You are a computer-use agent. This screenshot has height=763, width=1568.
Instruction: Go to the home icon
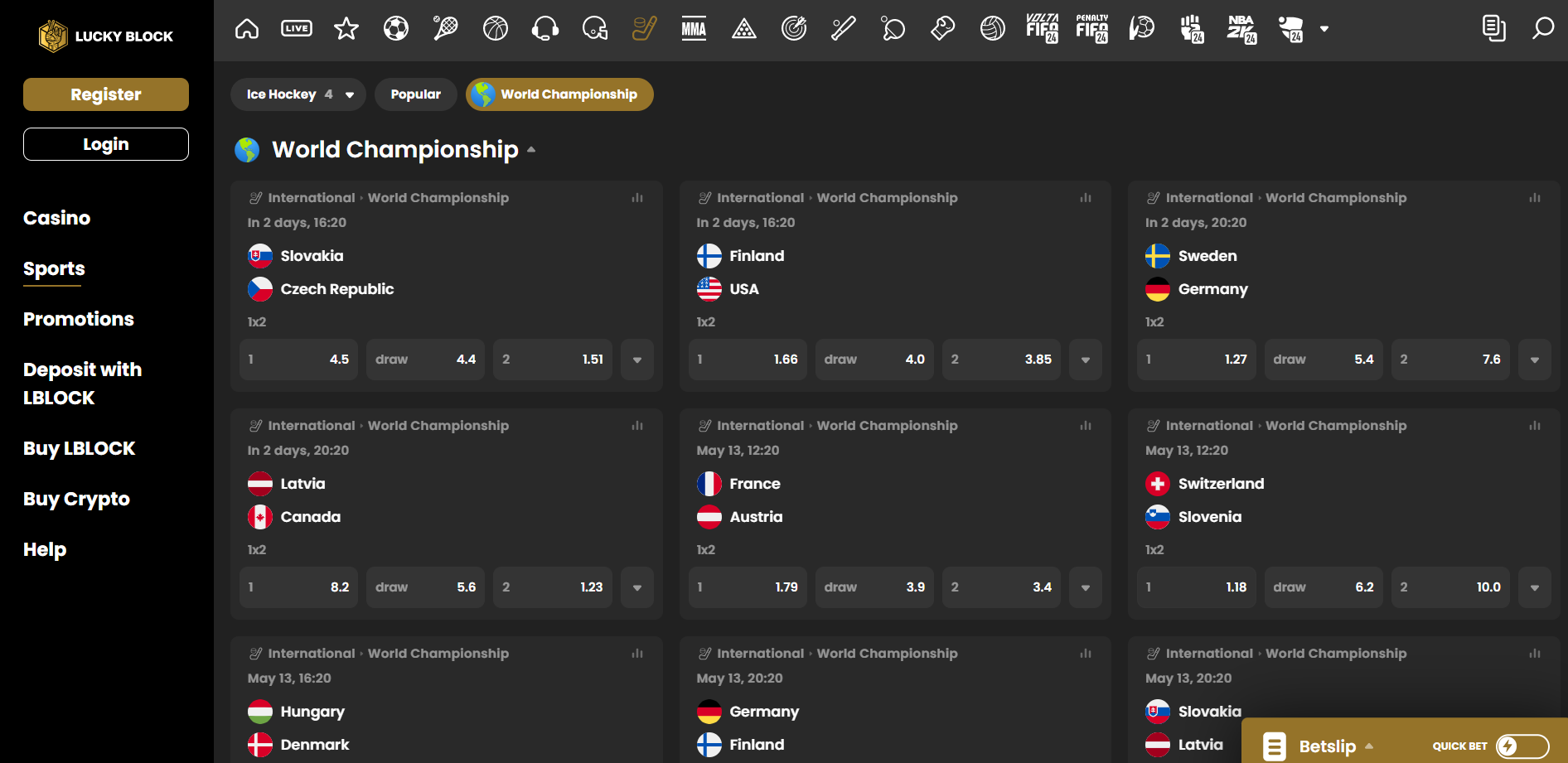click(x=247, y=29)
